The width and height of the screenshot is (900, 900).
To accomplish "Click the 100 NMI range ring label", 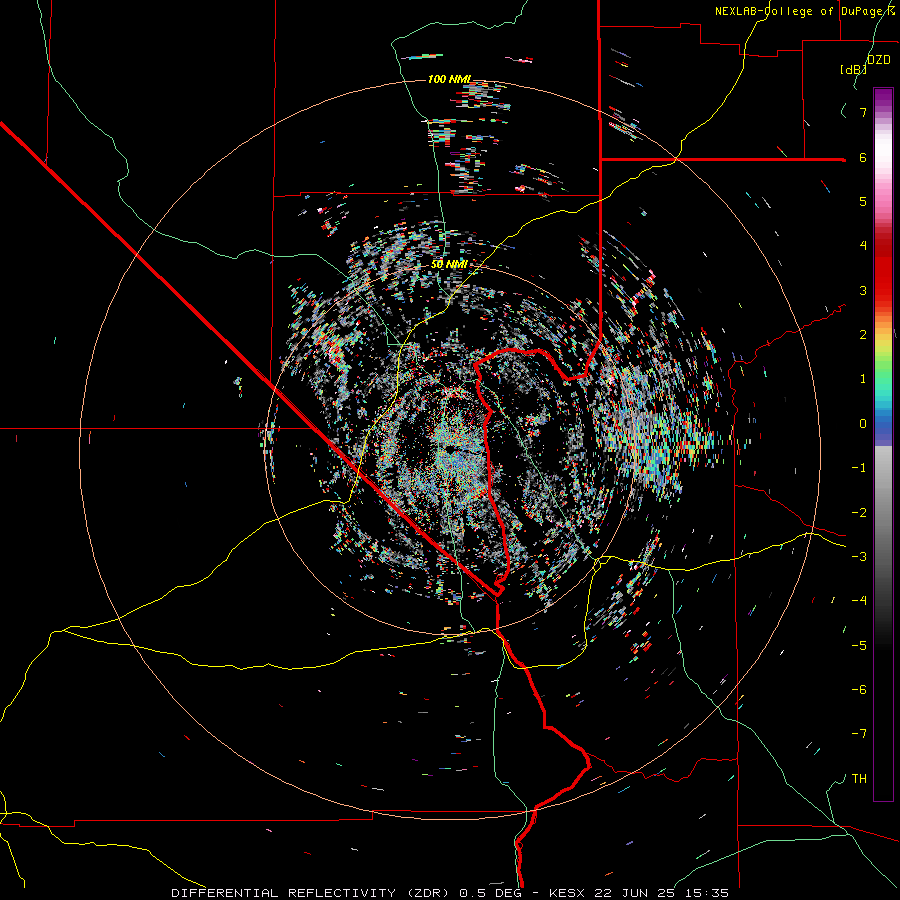I will coord(449,79).
